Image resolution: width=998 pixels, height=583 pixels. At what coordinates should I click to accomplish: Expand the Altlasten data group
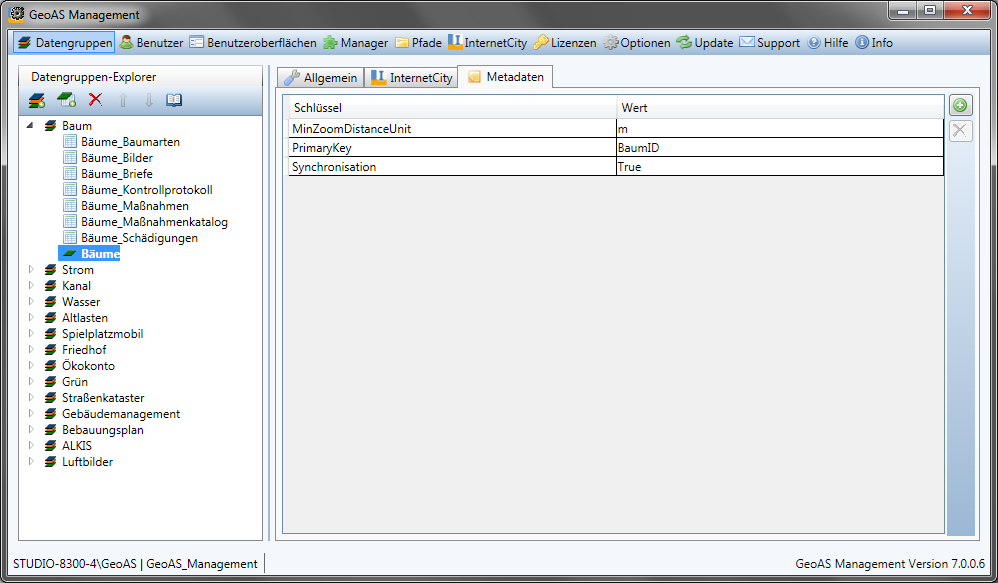tap(31, 317)
